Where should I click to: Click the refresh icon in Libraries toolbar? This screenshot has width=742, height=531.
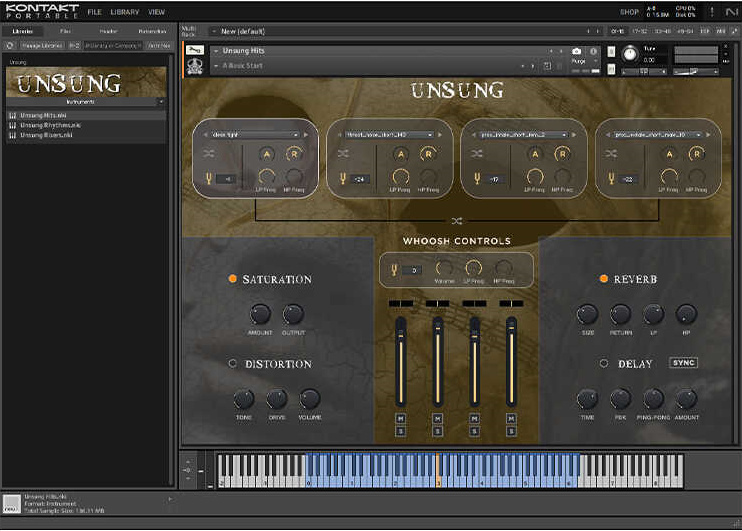[x=9, y=45]
